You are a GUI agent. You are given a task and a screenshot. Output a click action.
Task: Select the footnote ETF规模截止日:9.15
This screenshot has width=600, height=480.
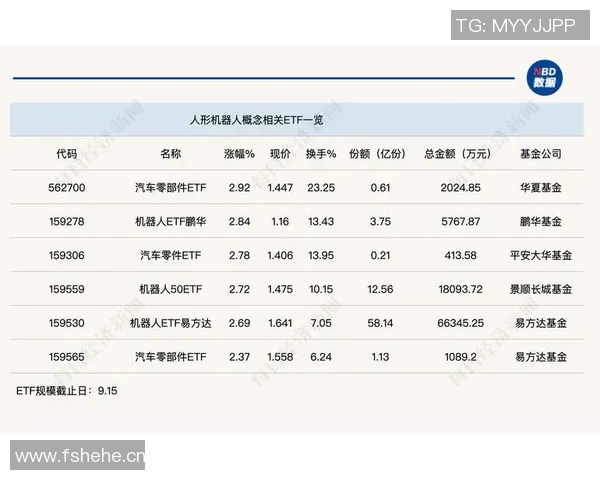click(x=67, y=391)
